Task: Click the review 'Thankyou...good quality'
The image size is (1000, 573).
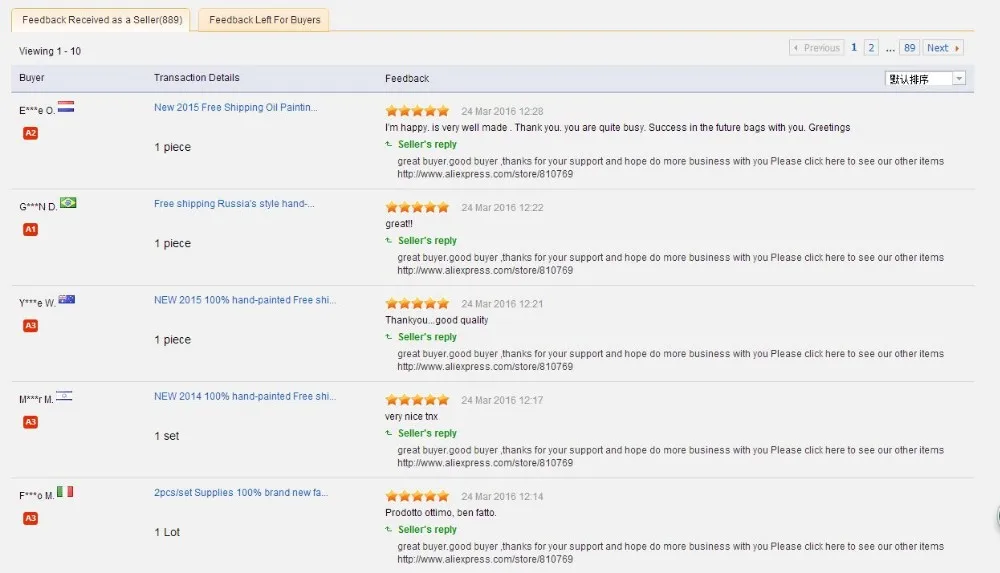Action: (437, 320)
